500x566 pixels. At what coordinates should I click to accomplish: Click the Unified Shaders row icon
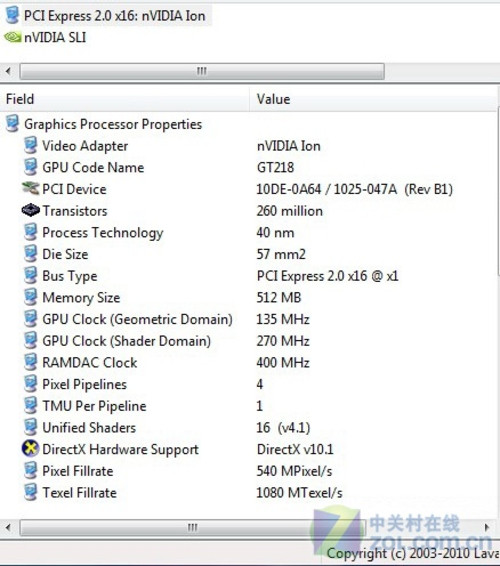[30, 427]
